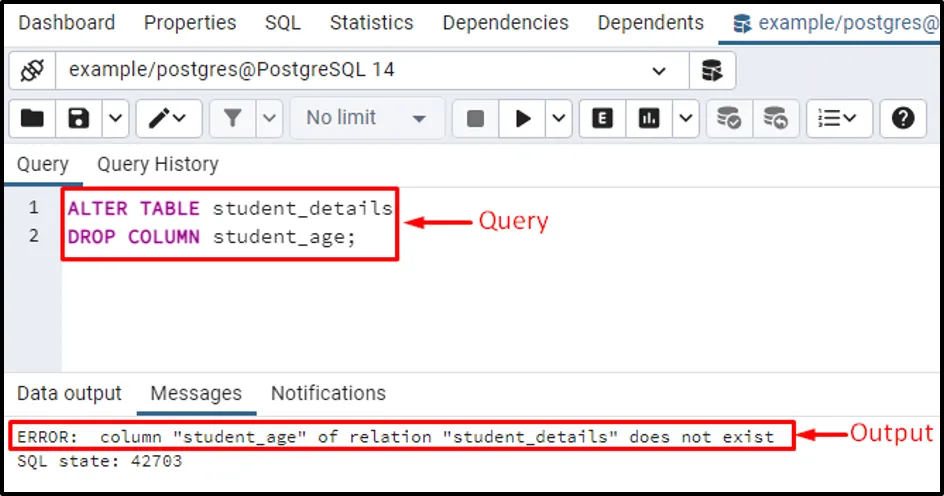The height and width of the screenshot is (496, 944).
Task: Execute the query with play button
Action: tap(522, 118)
